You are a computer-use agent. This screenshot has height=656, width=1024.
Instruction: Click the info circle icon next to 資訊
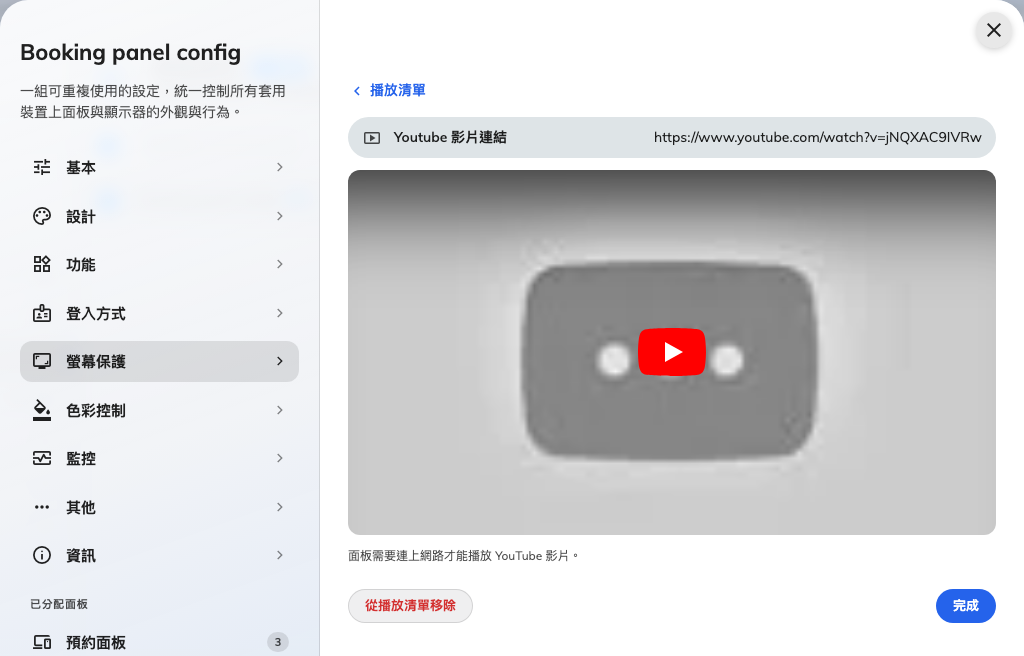pyautogui.click(x=42, y=555)
